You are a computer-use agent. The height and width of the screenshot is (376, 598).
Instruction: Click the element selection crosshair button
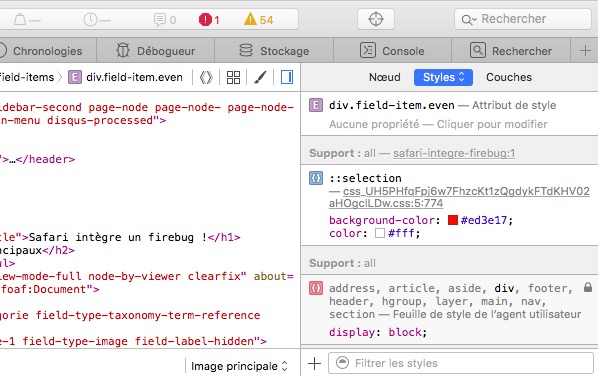[376, 19]
